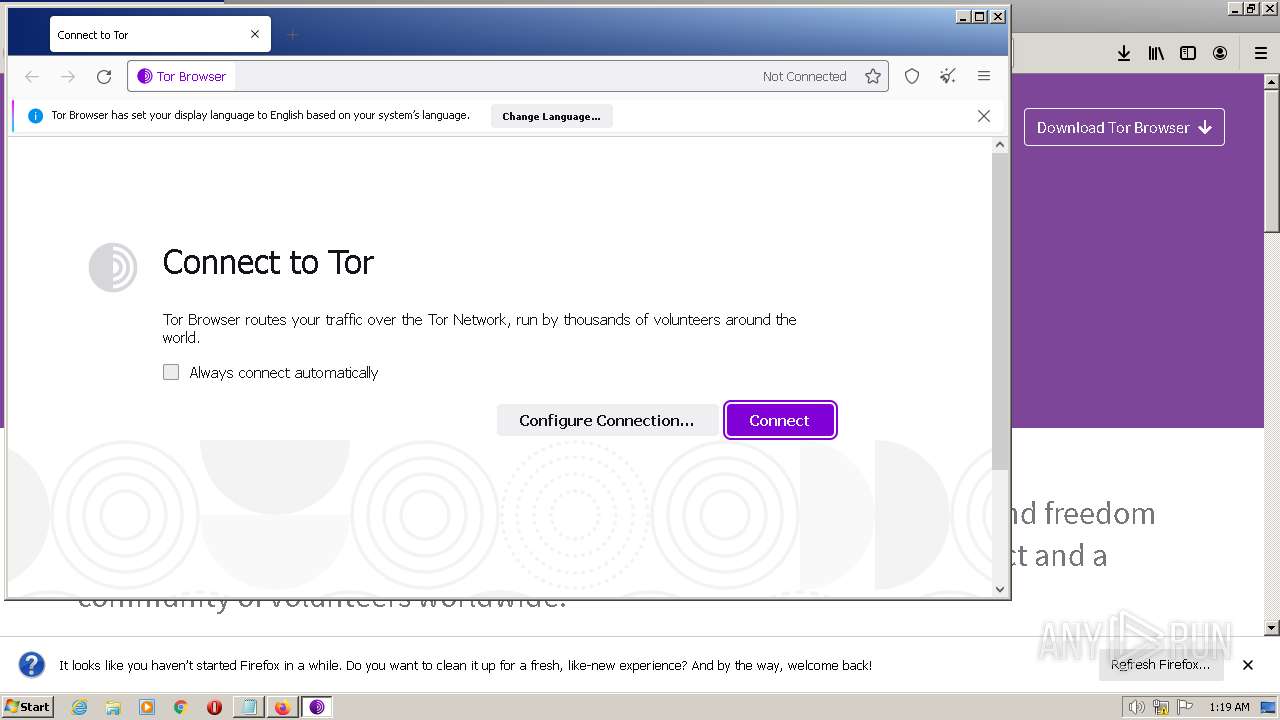
Task: Reload the Tor Browser page
Action: [104, 76]
